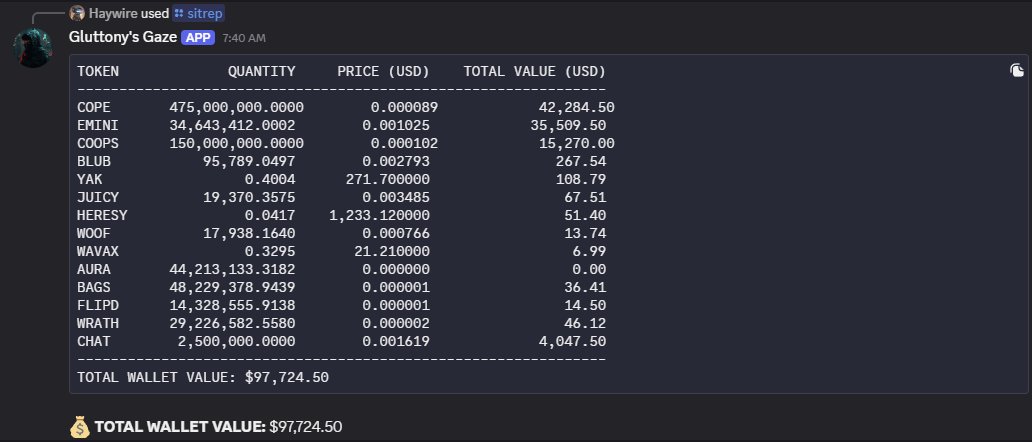Click JUICY total value 67.51
Image resolution: width=1032 pixels, height=442 pixels.
coord(586,197)
